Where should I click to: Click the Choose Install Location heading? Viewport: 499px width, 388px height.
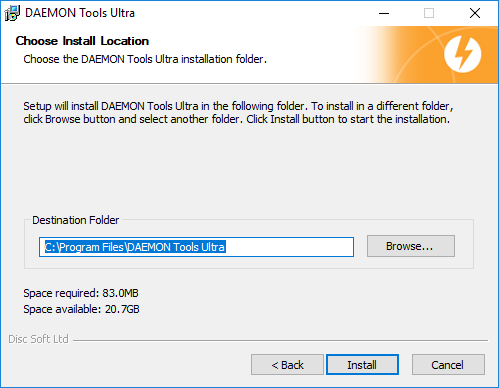pyautogui.click(x=82, y=41)
